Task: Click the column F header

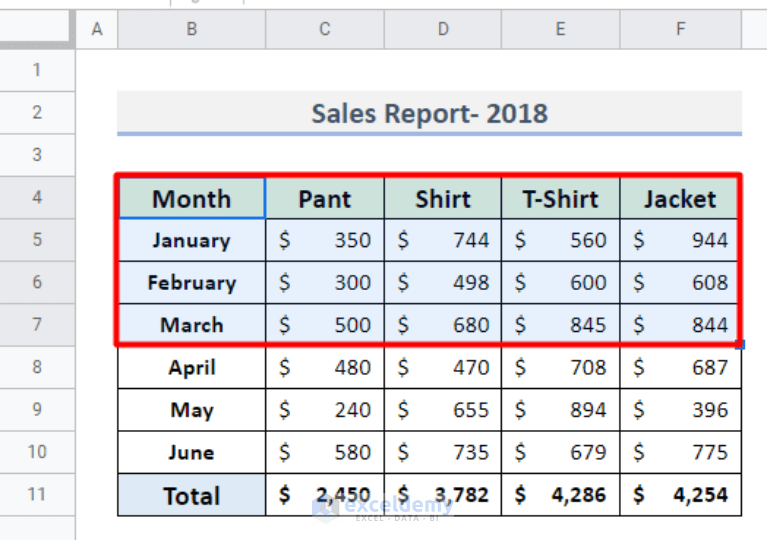Action: click(680, 29)
